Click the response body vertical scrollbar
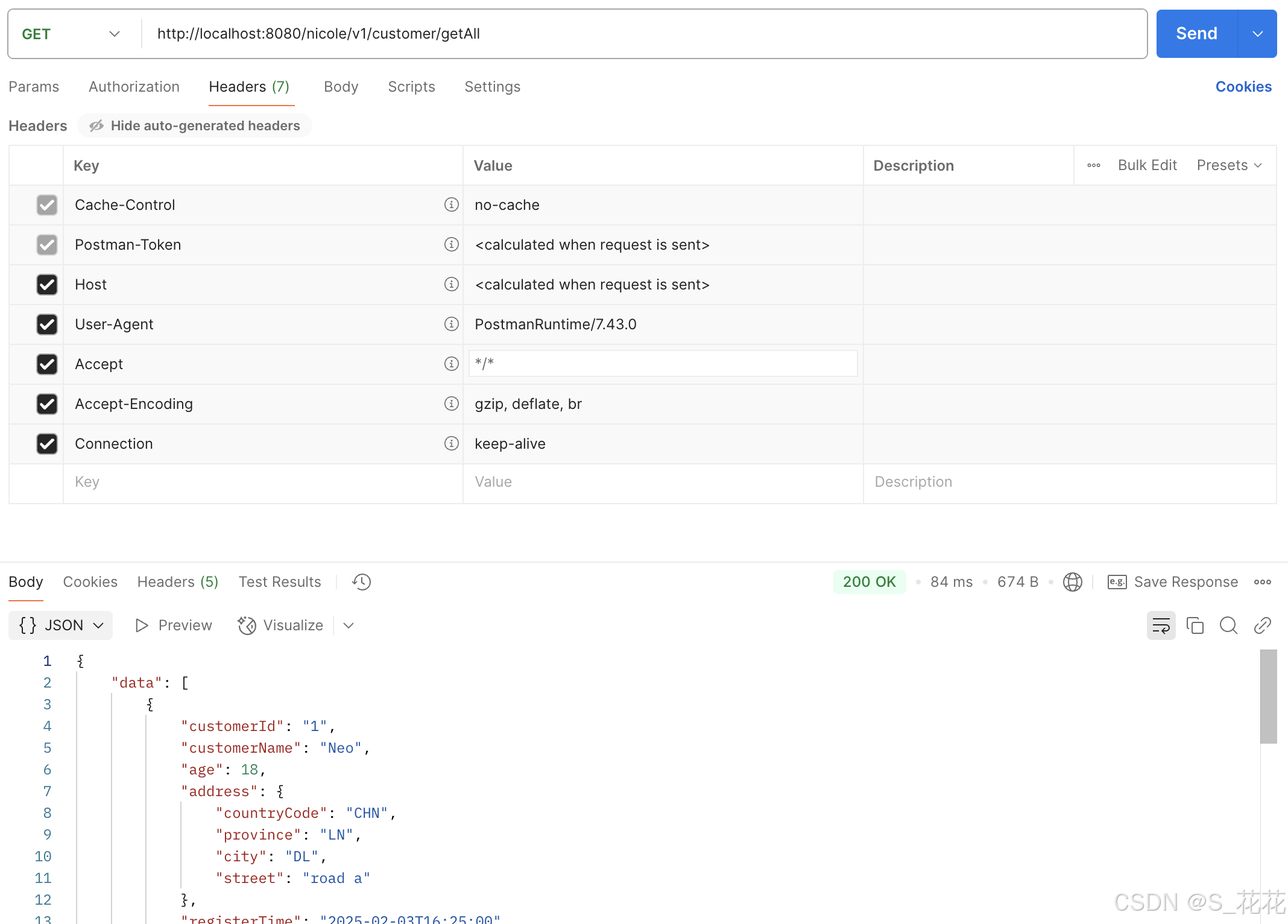The height and width of the screenshot is (924, 1288). 1268,697
